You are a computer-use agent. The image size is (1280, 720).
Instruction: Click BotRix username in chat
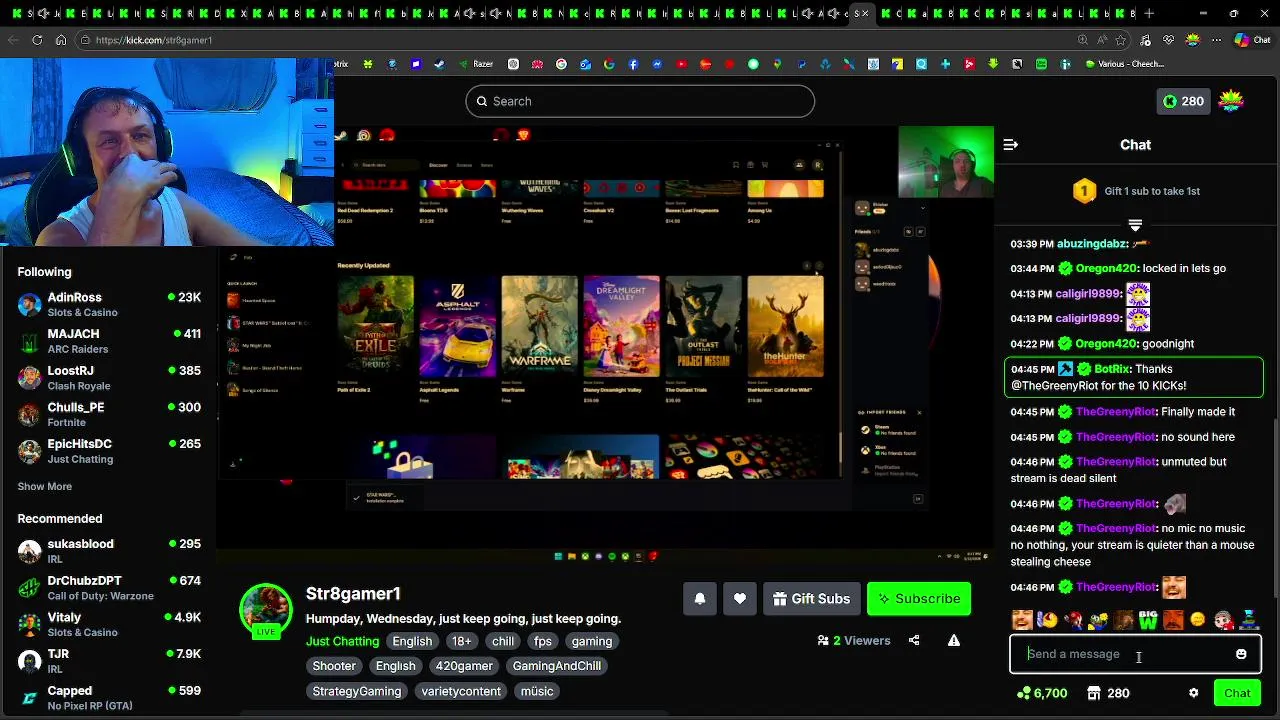[x=1112, y=369]
